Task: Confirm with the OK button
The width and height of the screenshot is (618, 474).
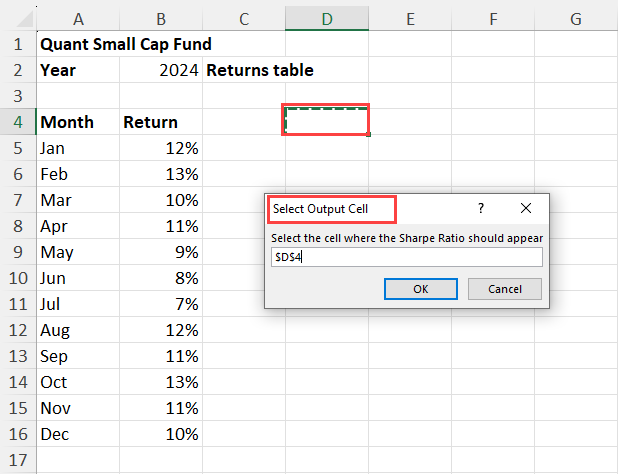Action: [421, 289]
